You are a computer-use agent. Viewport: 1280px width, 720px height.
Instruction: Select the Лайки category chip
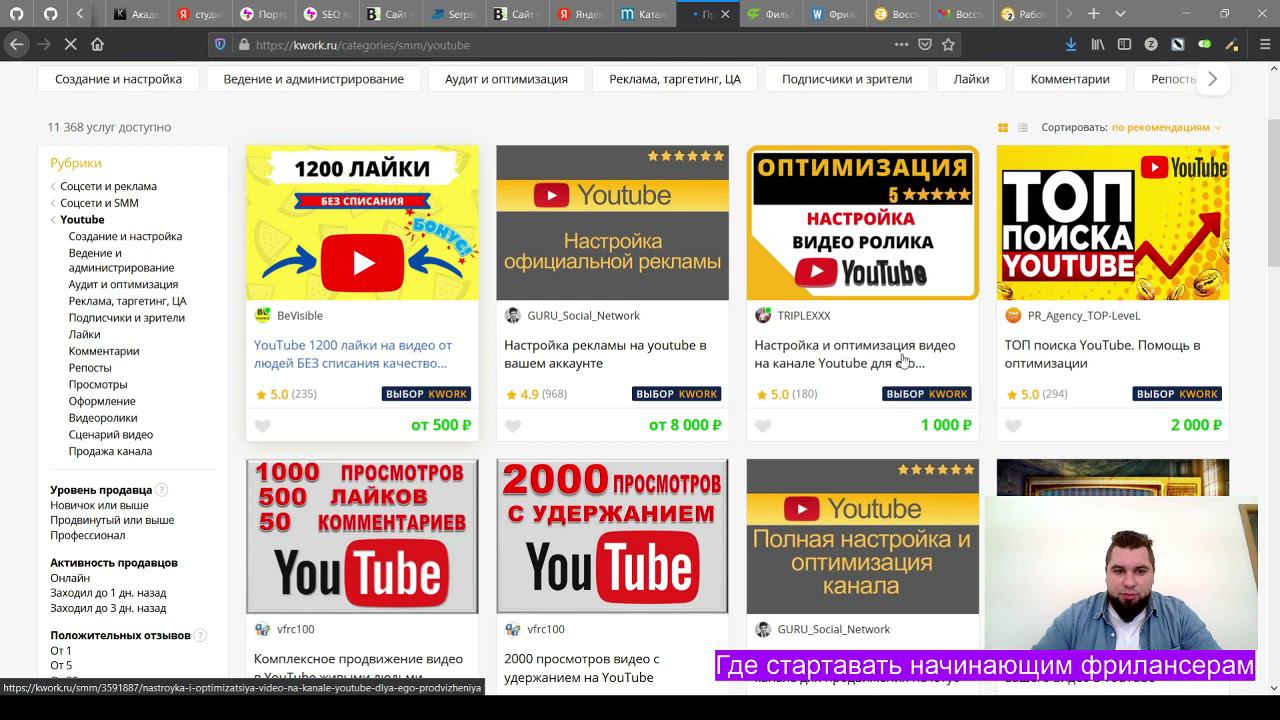(x=971, y=79)
